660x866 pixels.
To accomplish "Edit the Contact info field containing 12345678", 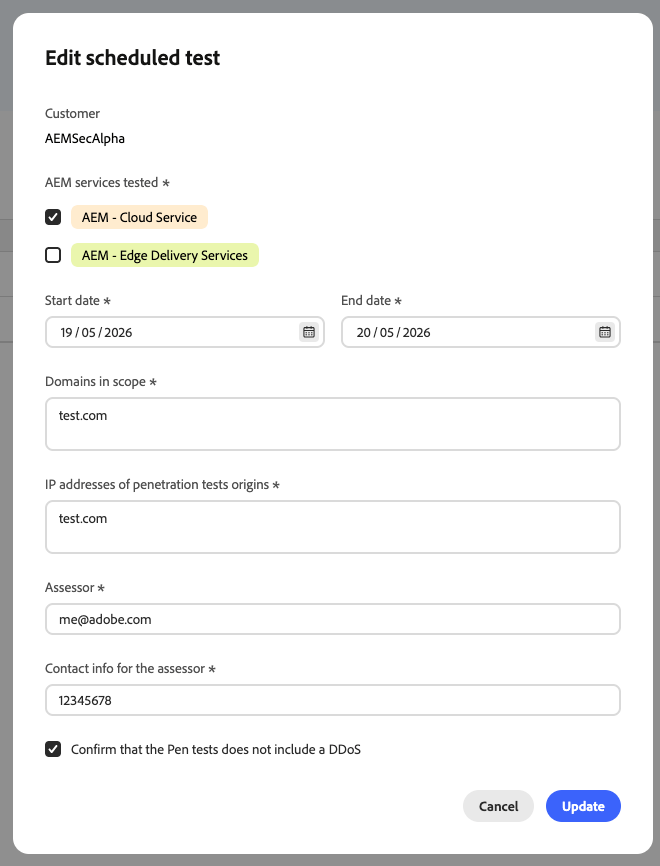I will pyautogui.click(x=332, y=700).
